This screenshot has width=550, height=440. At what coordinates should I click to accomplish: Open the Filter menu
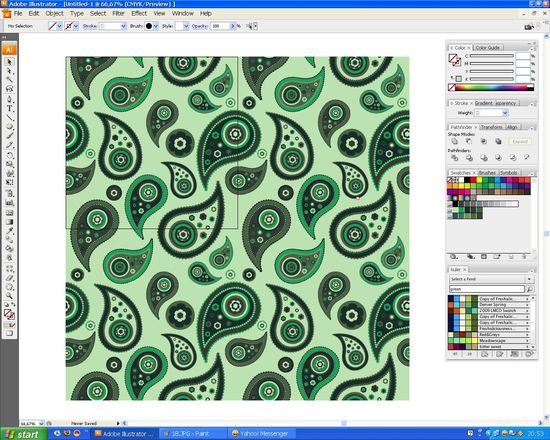(x=118, y=13)
